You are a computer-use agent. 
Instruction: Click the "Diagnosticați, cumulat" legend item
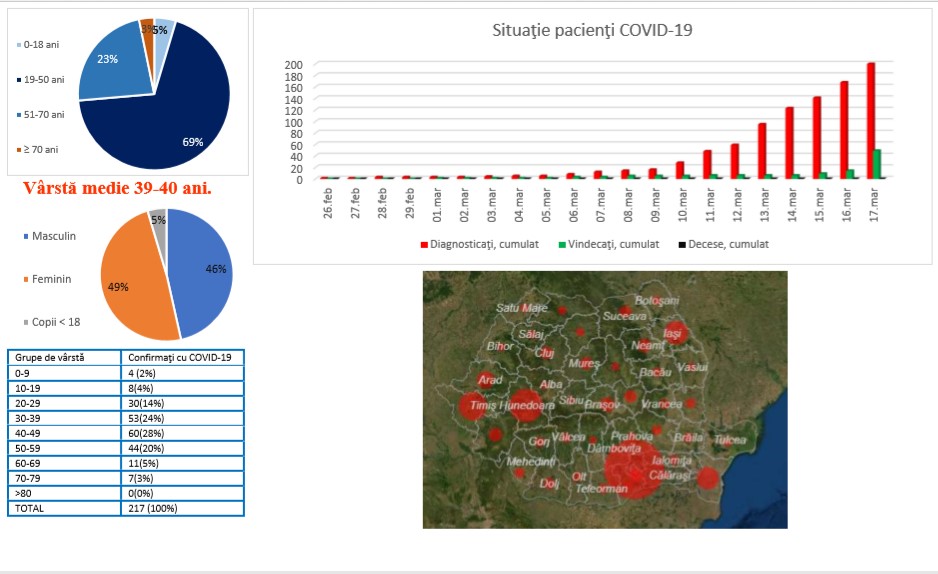tap(484, 244)
